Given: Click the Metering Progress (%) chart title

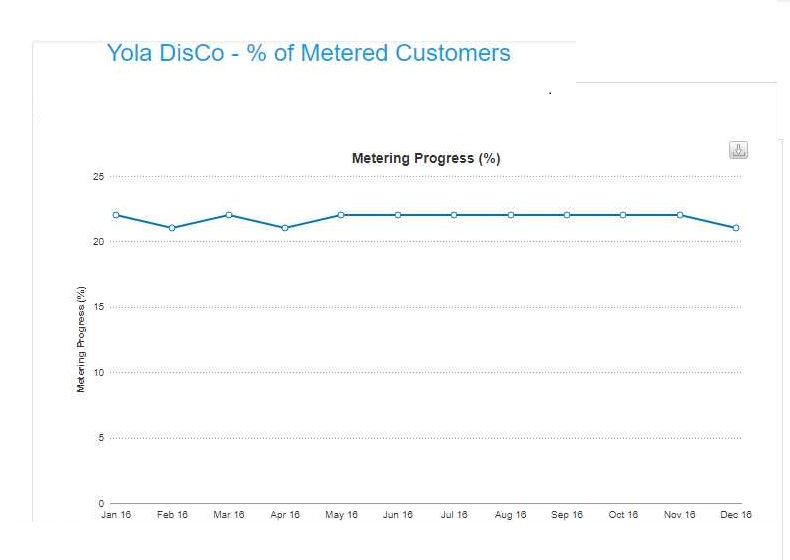Looking at the screenshot, I should [x=426, y=158].
